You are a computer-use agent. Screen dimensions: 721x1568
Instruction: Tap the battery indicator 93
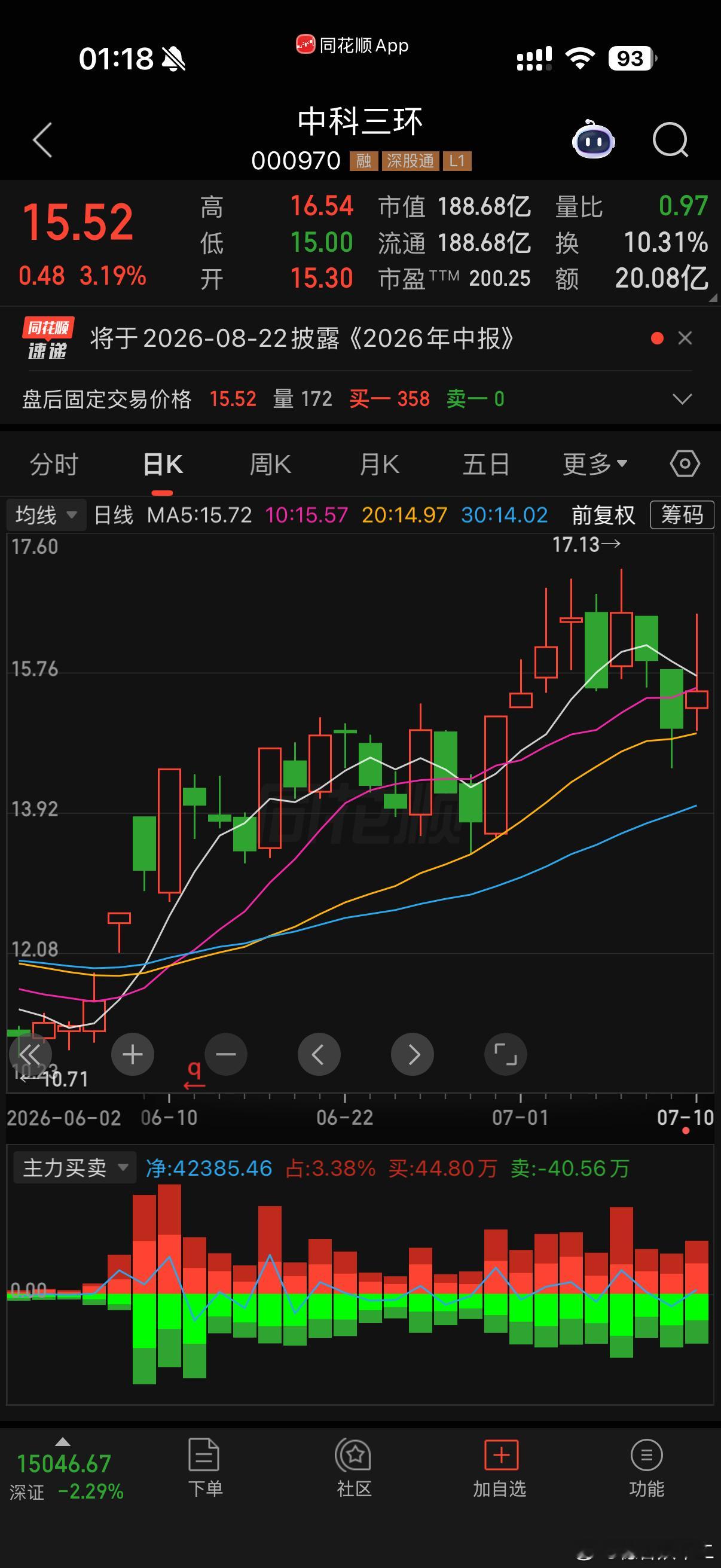tap(632, 59)
